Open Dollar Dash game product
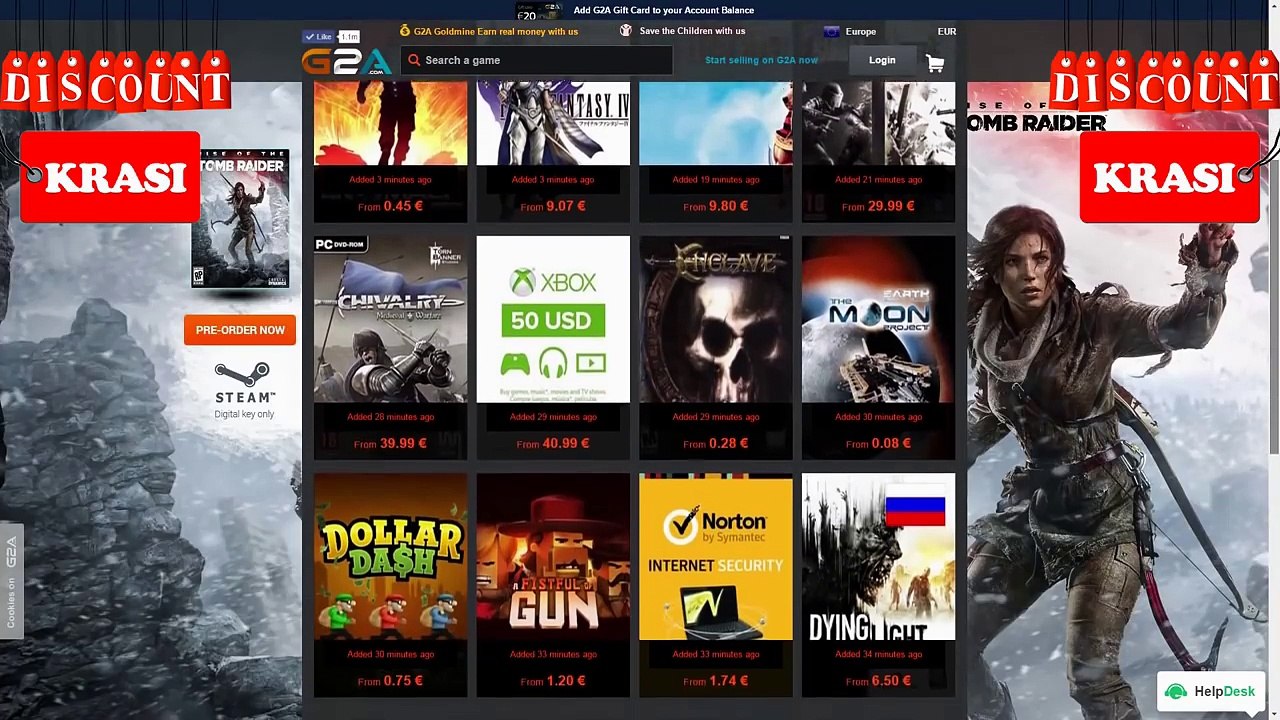This screenshot has width=1280, height=720. 390,557
